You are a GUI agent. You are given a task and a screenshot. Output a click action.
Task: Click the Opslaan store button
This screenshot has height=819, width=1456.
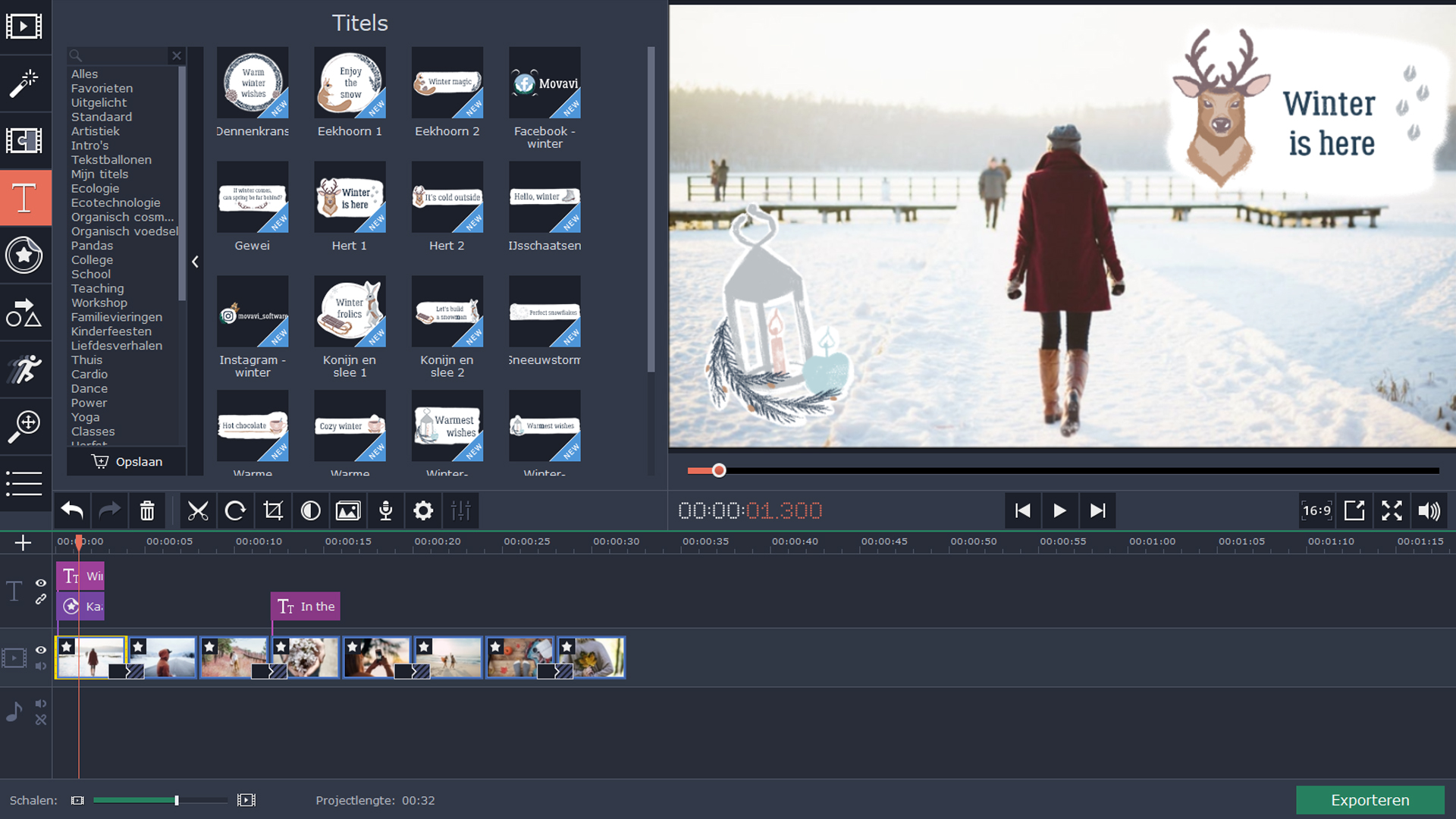pyautogui.click(x=127, y=462)
